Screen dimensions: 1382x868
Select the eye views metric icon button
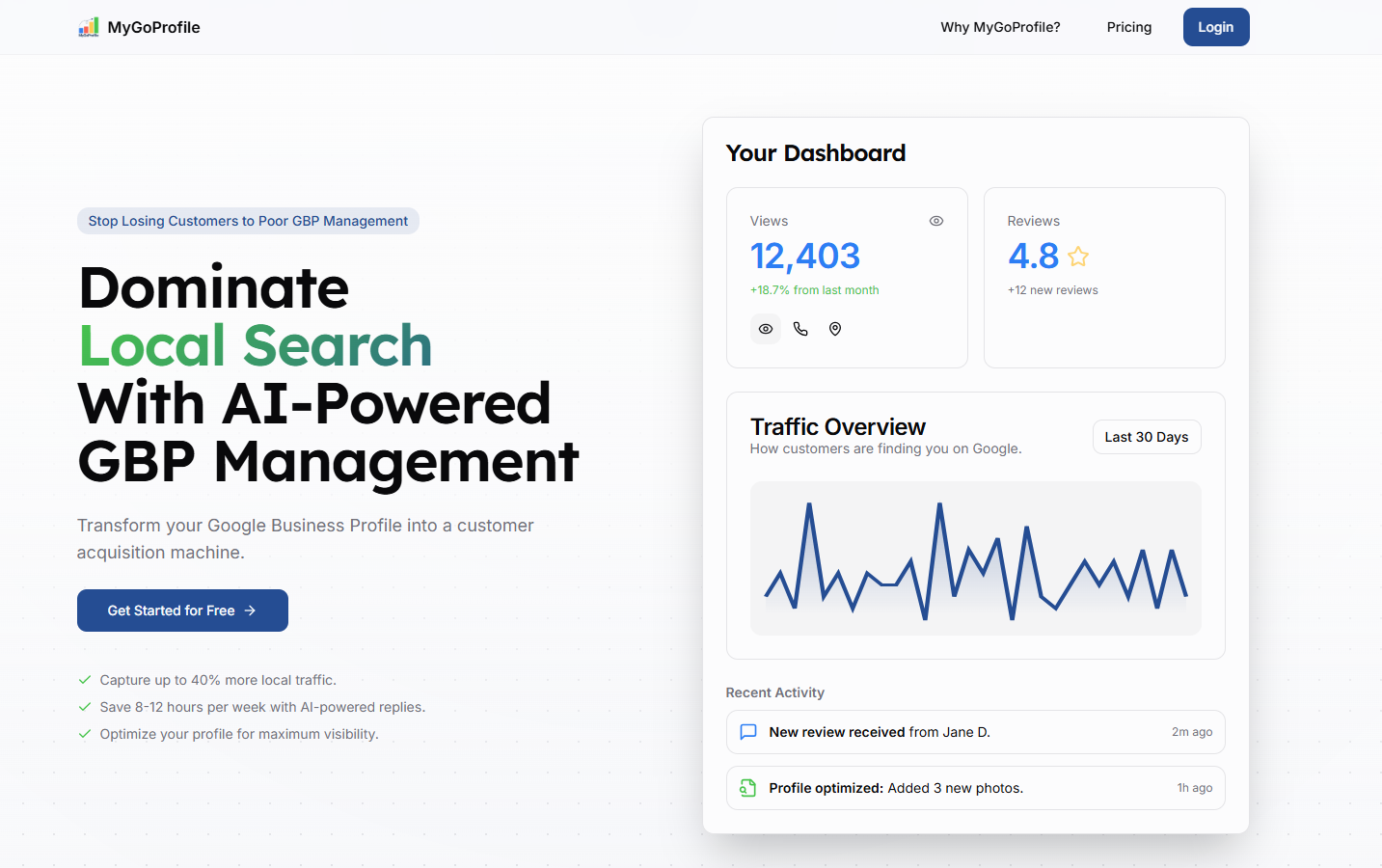(766, 329)
